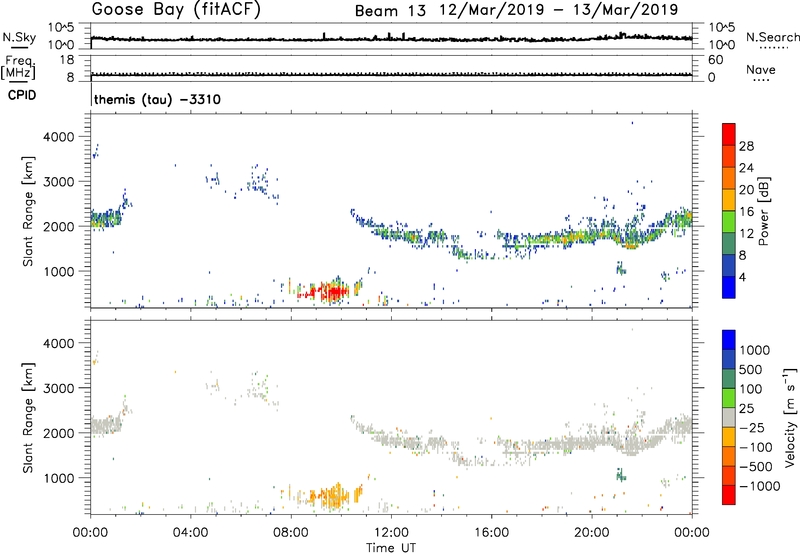Click the 'Power [dB]' colorbar title
Image resolution: width=800 pixels, height=554 pixels.
click(x=764, y=211)
